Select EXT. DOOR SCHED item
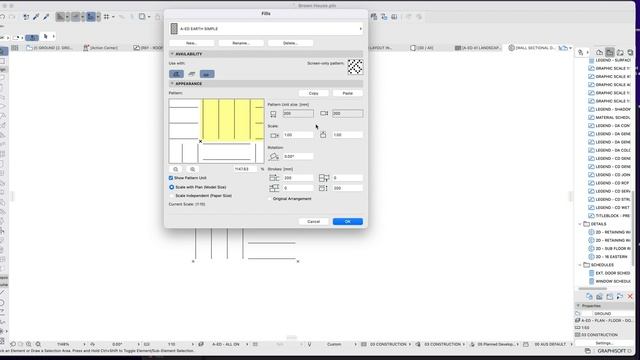The width and height of the screenshot is (640, 360). click(x=609, y=273)
